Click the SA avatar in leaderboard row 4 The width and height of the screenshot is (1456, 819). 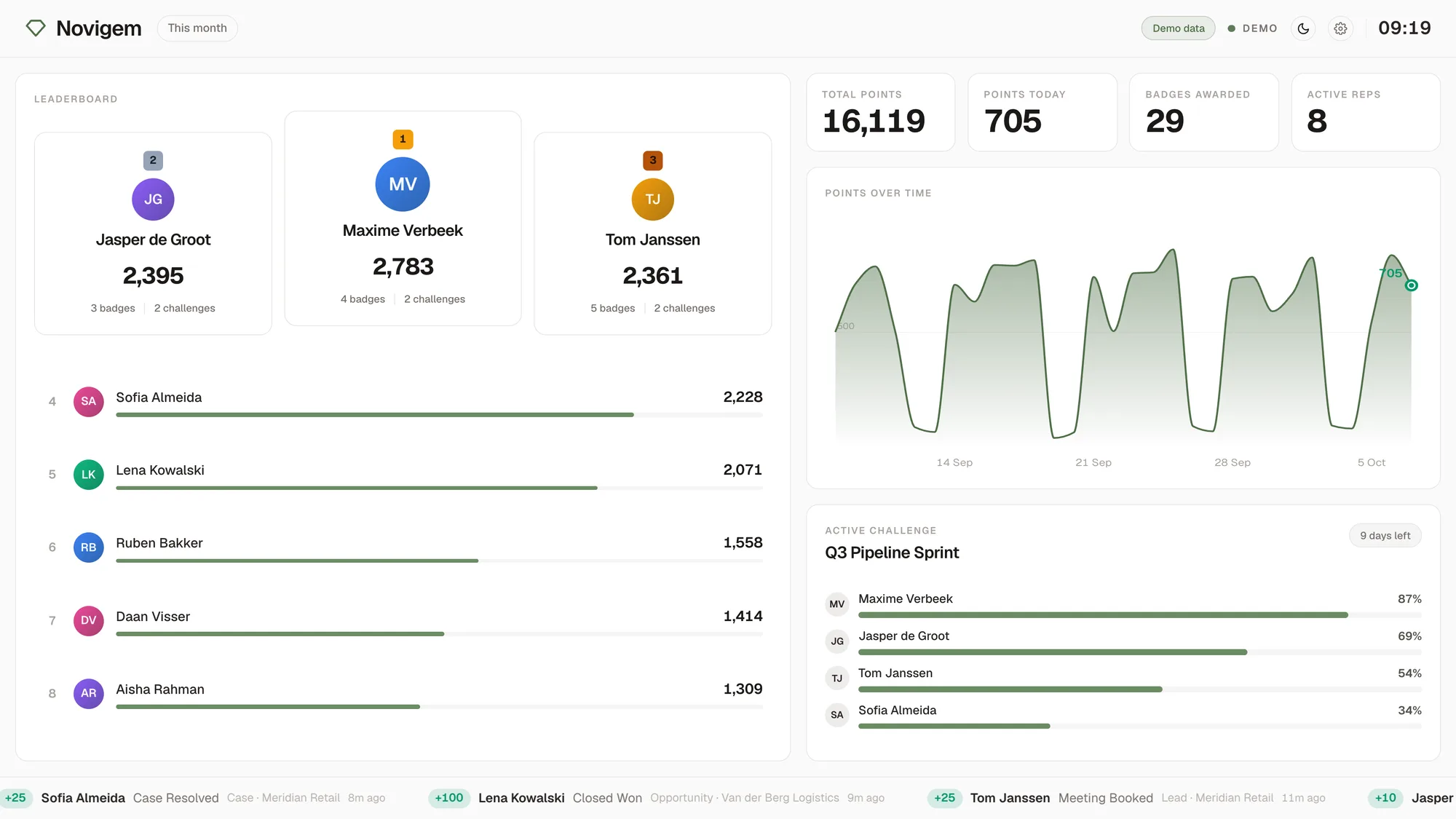[x=89, y=401]
